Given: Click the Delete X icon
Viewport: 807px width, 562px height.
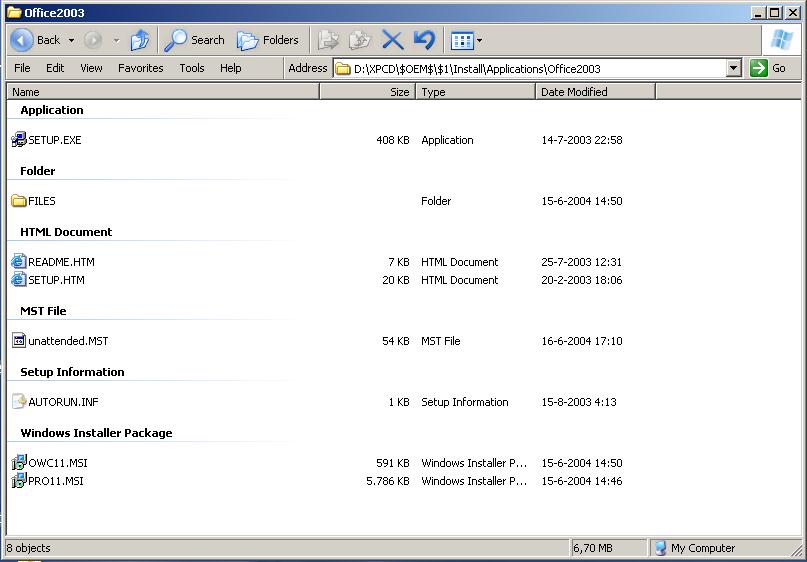Looking at the screenshot, I should coord(392,40).
